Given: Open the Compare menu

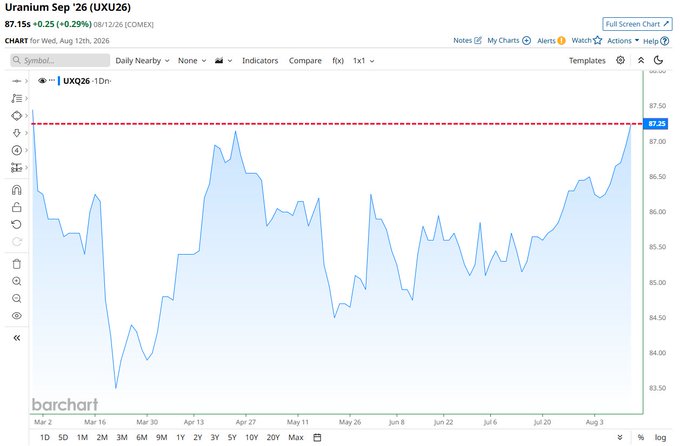Looking at the screenshot, I should pyautogui.click(x=305, y=61).
